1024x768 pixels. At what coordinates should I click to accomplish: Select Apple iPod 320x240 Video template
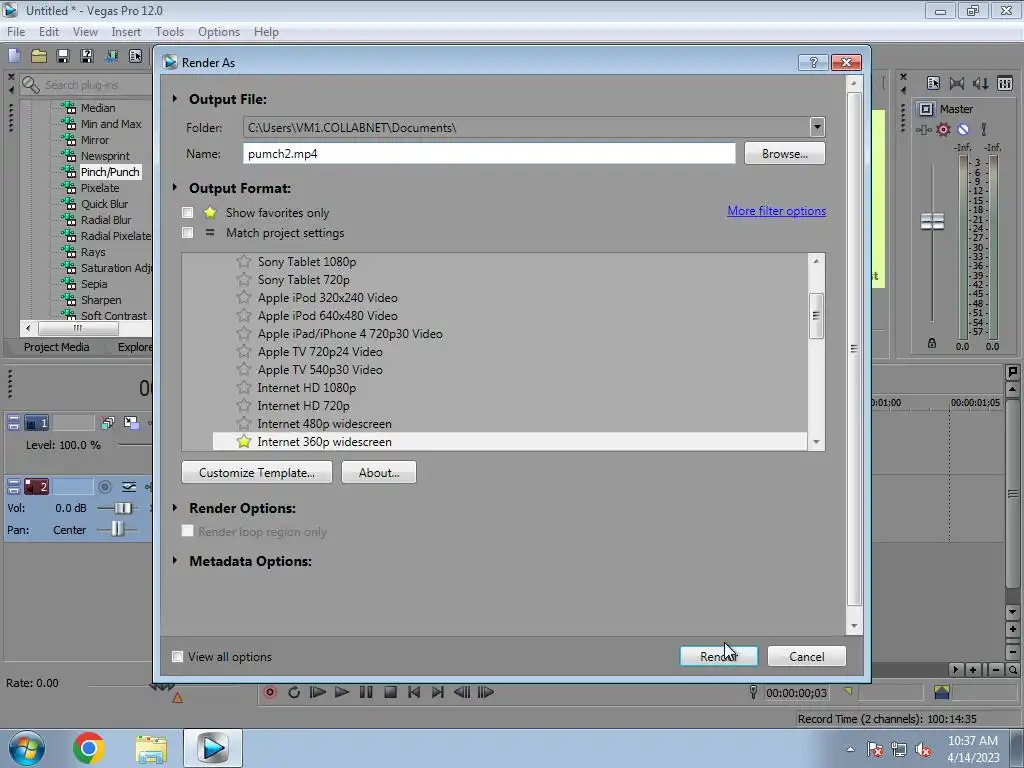[x=328, y=298]
